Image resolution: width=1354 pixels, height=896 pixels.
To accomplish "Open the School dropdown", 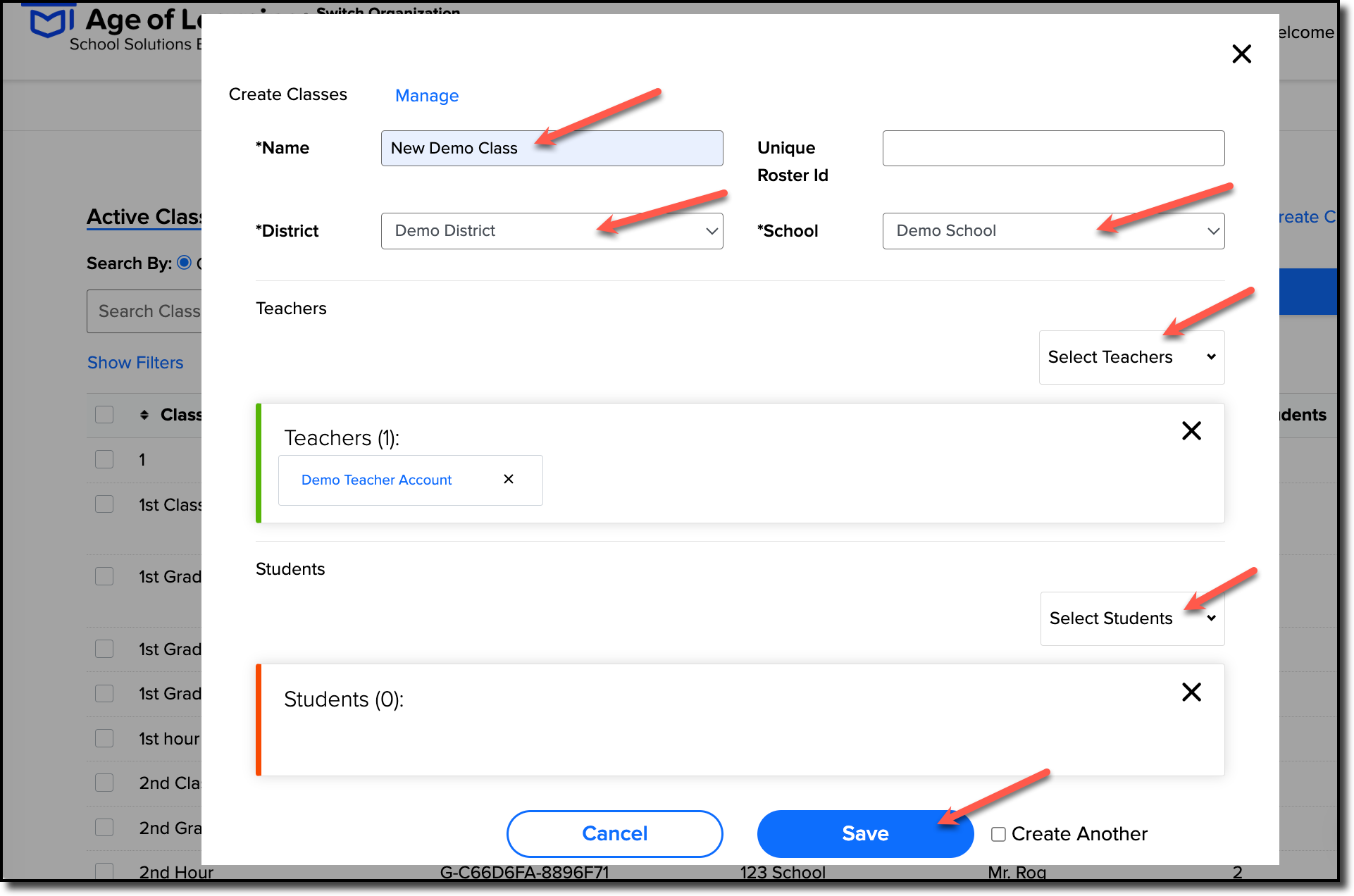I will [1053, 231].
